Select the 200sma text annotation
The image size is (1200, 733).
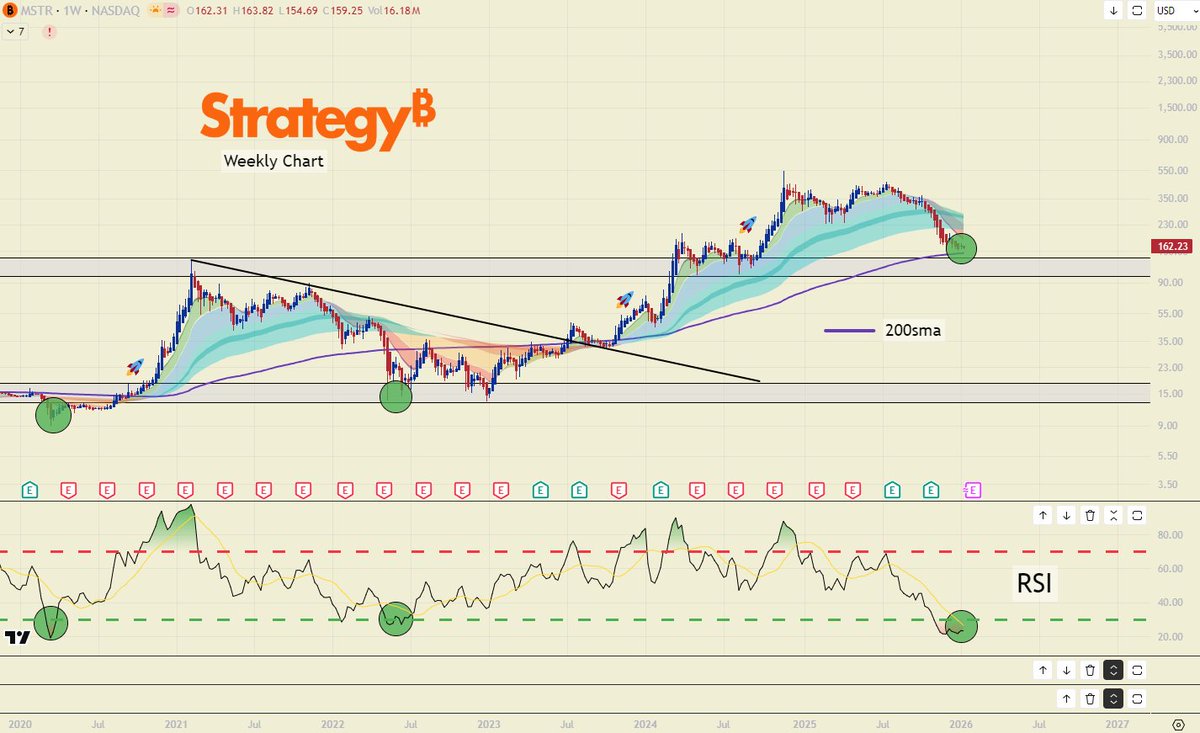(913, 330)
